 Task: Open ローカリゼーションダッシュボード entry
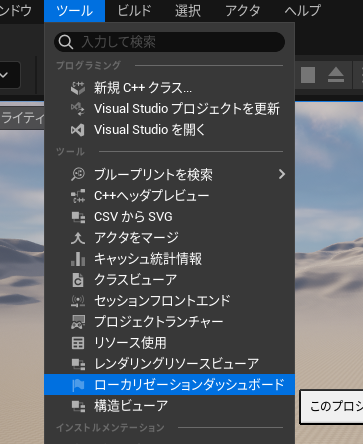(169, 385)
